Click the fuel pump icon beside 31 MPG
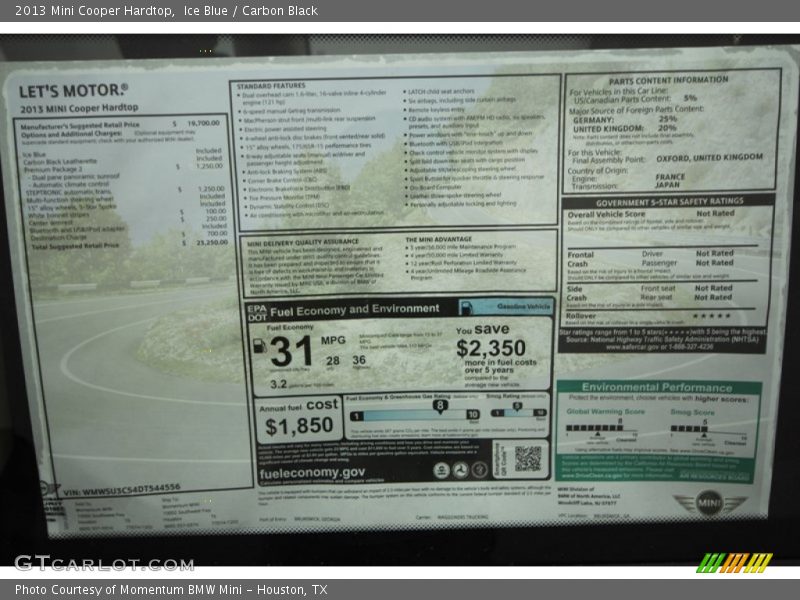The height and width of the screenshot is (600, 800). coord(260,346)
